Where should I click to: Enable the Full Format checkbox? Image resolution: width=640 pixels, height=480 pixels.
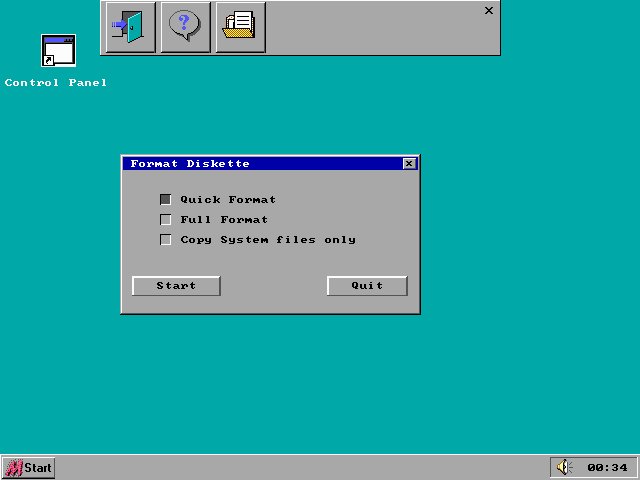[165, 220]
